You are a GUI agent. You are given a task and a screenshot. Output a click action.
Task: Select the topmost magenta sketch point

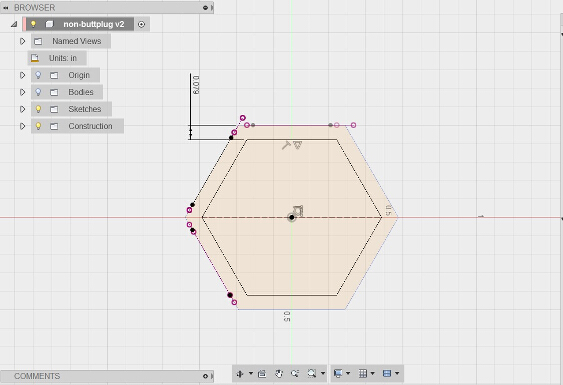pos(243,118)
